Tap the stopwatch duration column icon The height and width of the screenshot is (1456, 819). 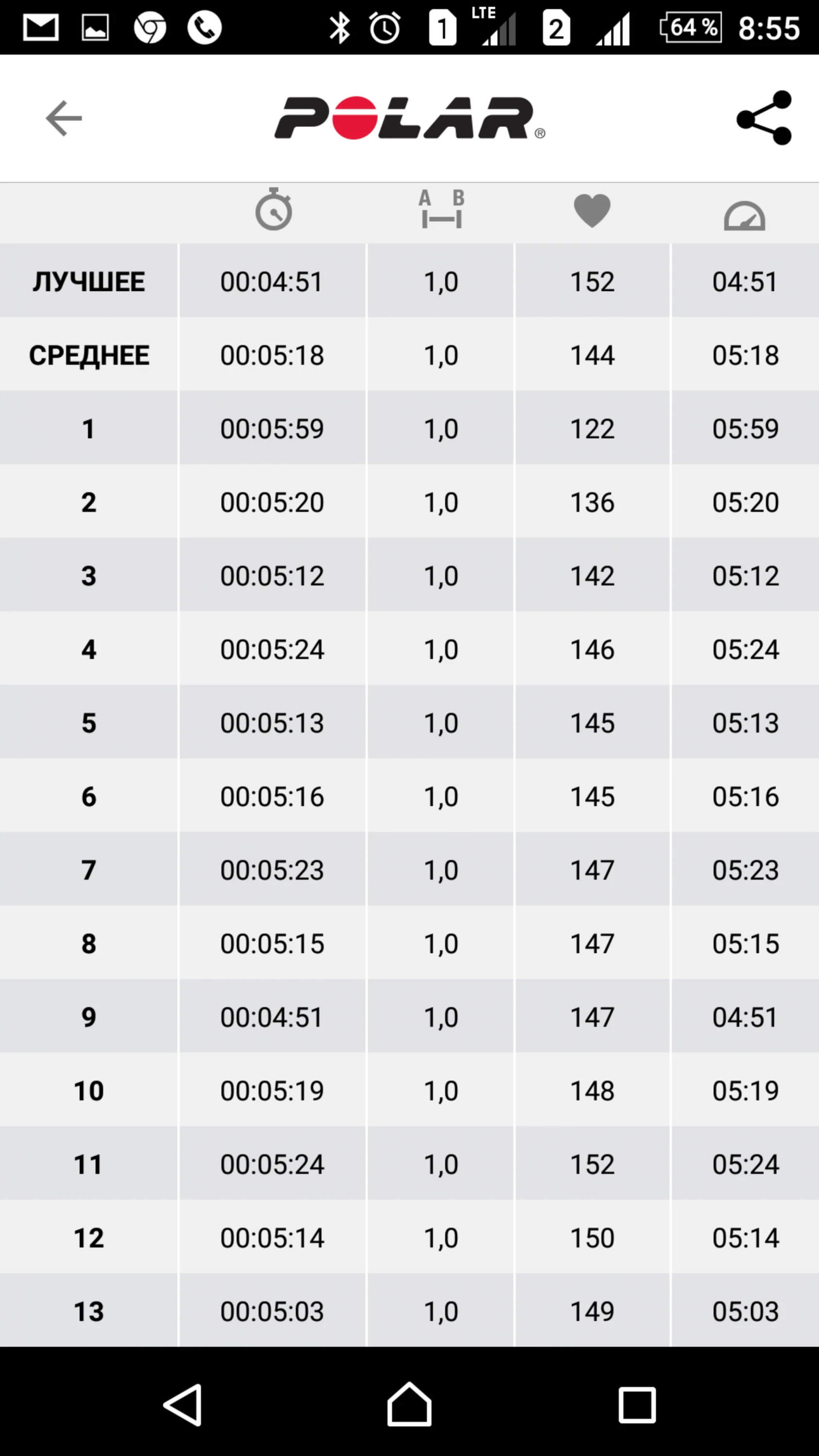(273, 210)
